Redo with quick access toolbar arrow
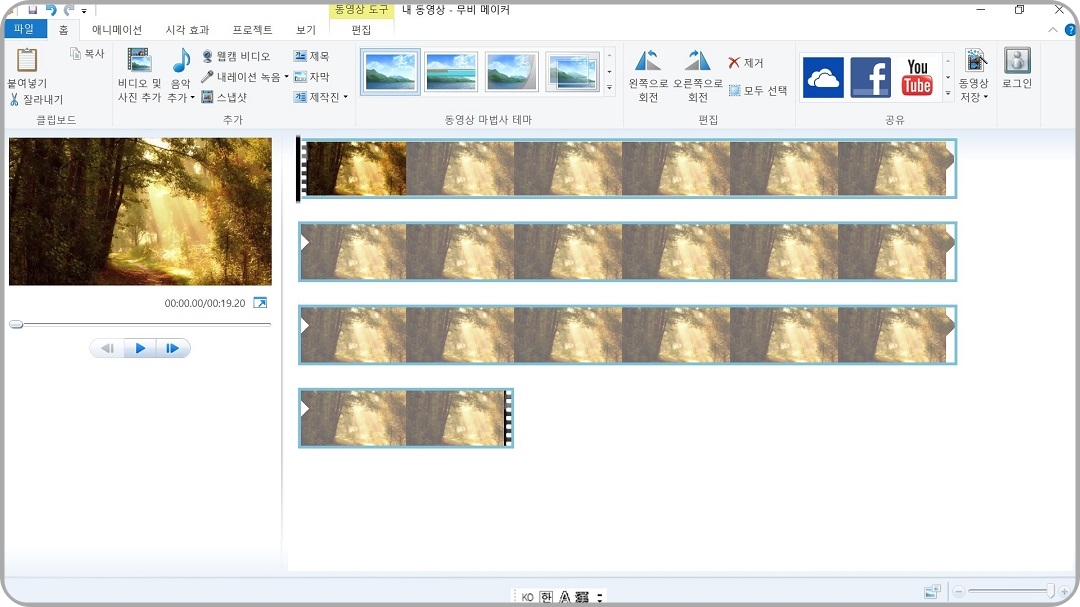This screenshot has height=607, width=1080. coord(69,10)
